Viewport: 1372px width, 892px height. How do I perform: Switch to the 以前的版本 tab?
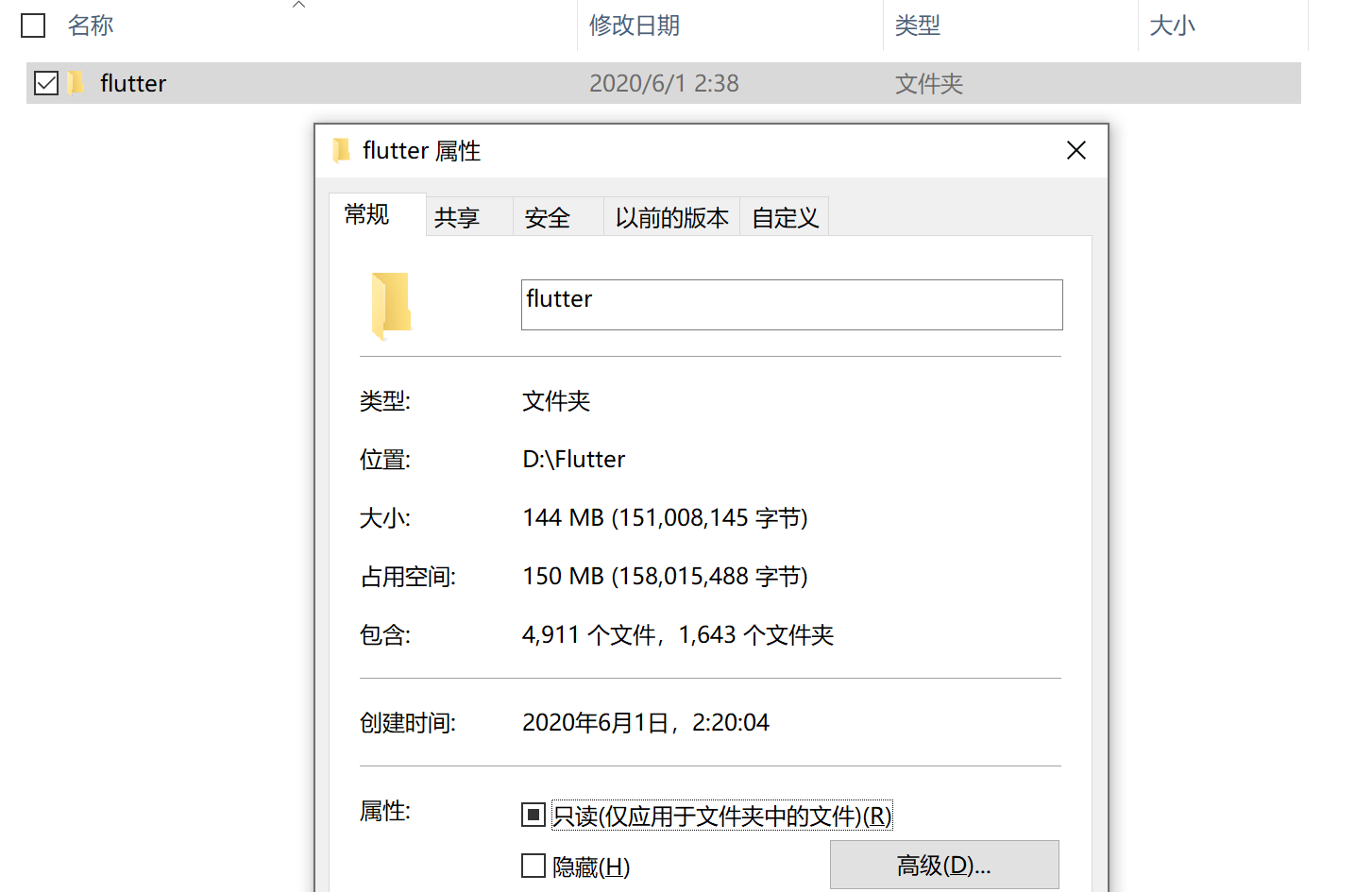pyautogui.click(x=671, y=217)
